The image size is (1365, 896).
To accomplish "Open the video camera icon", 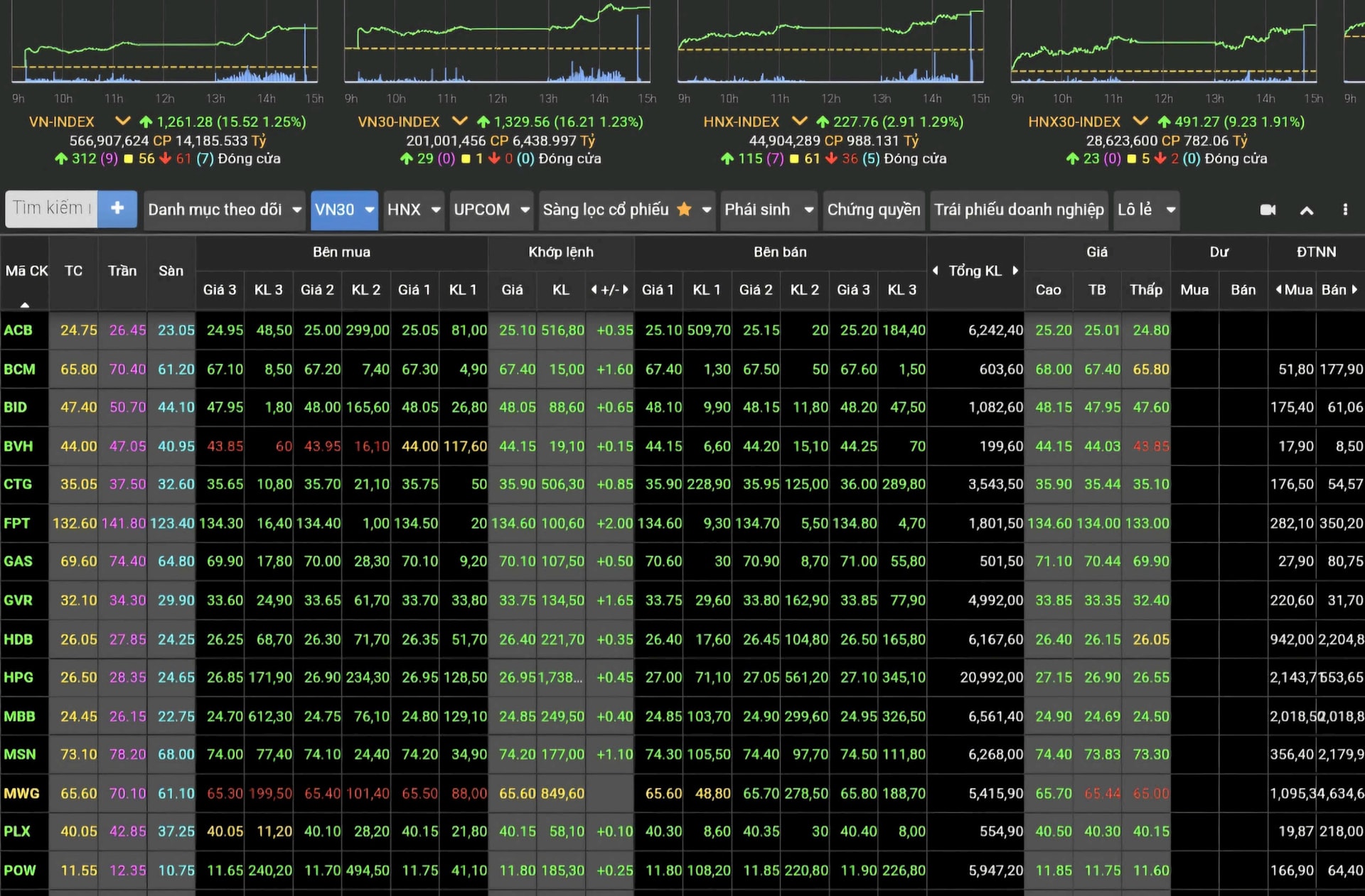I will point(1268,210).
